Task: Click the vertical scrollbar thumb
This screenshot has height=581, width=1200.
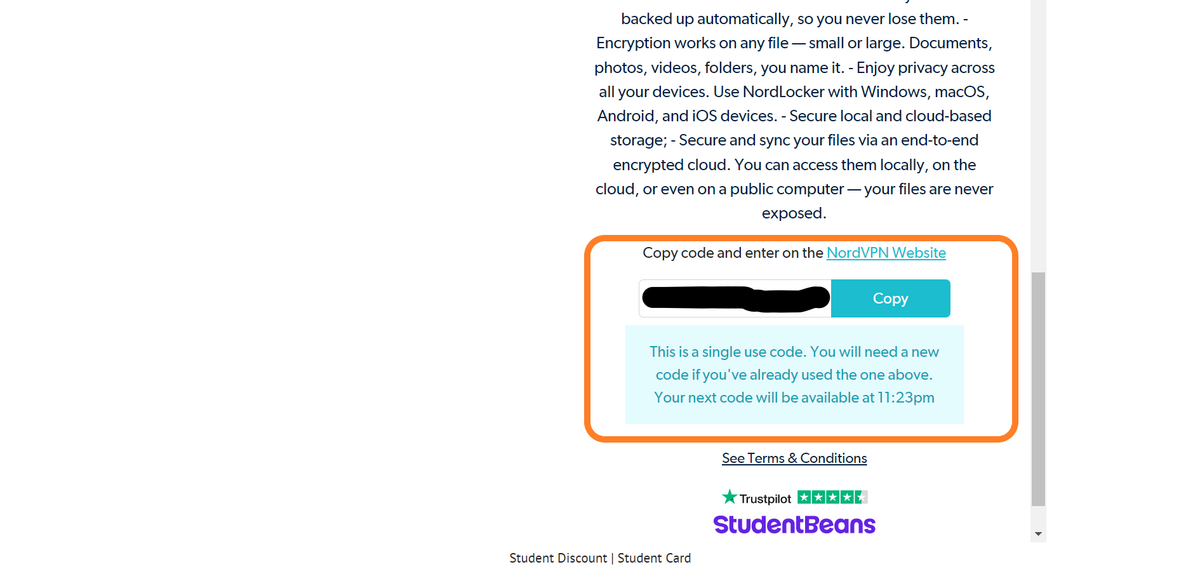Action: pos(1038,388)
